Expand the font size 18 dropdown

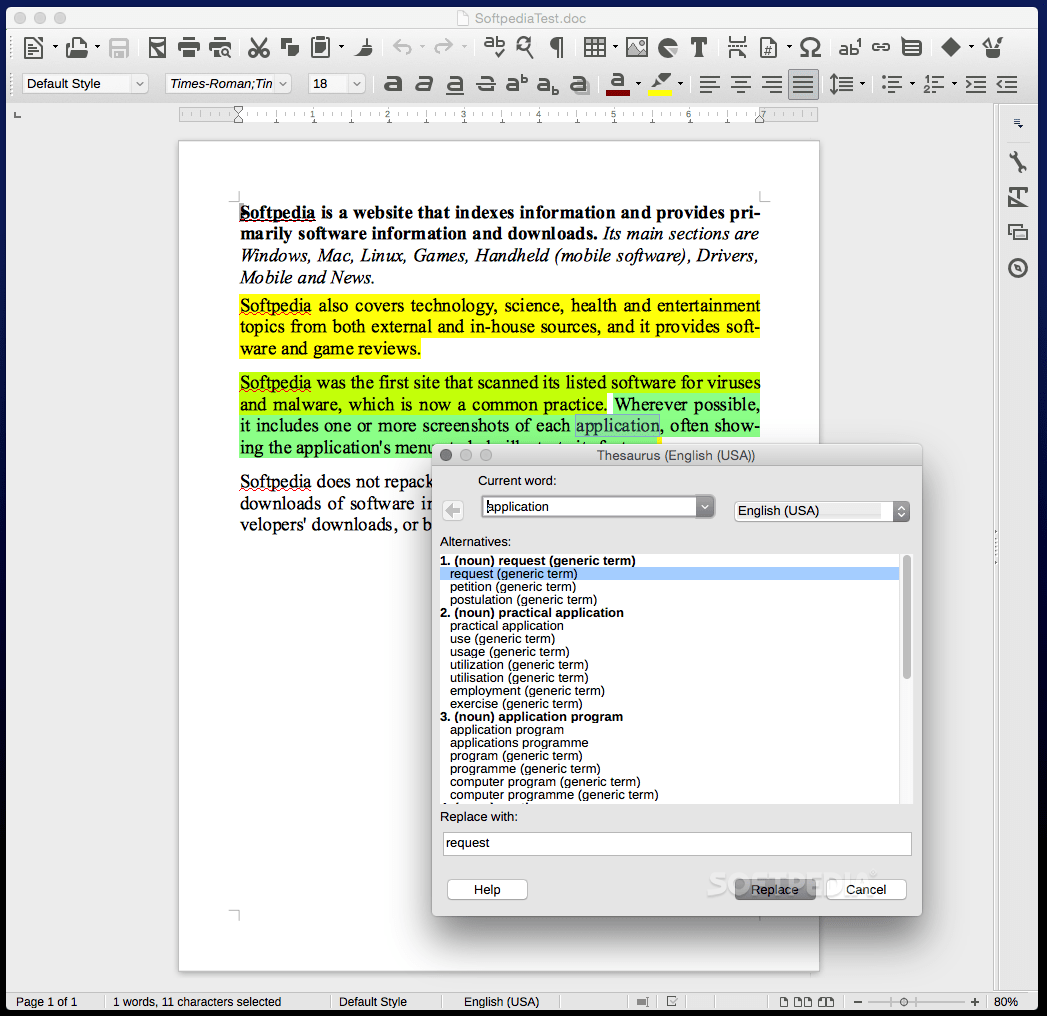pos(357,84)
